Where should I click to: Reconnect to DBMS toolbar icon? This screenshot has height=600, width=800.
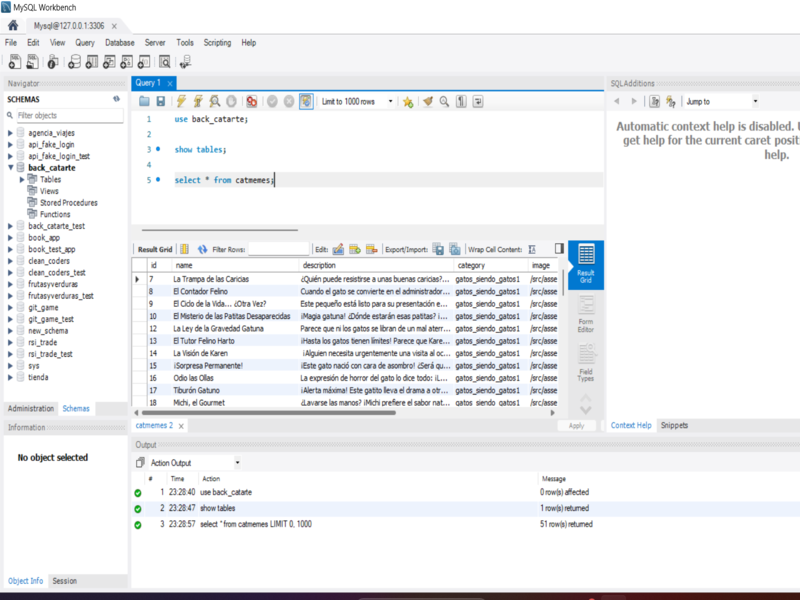(185, 62)
